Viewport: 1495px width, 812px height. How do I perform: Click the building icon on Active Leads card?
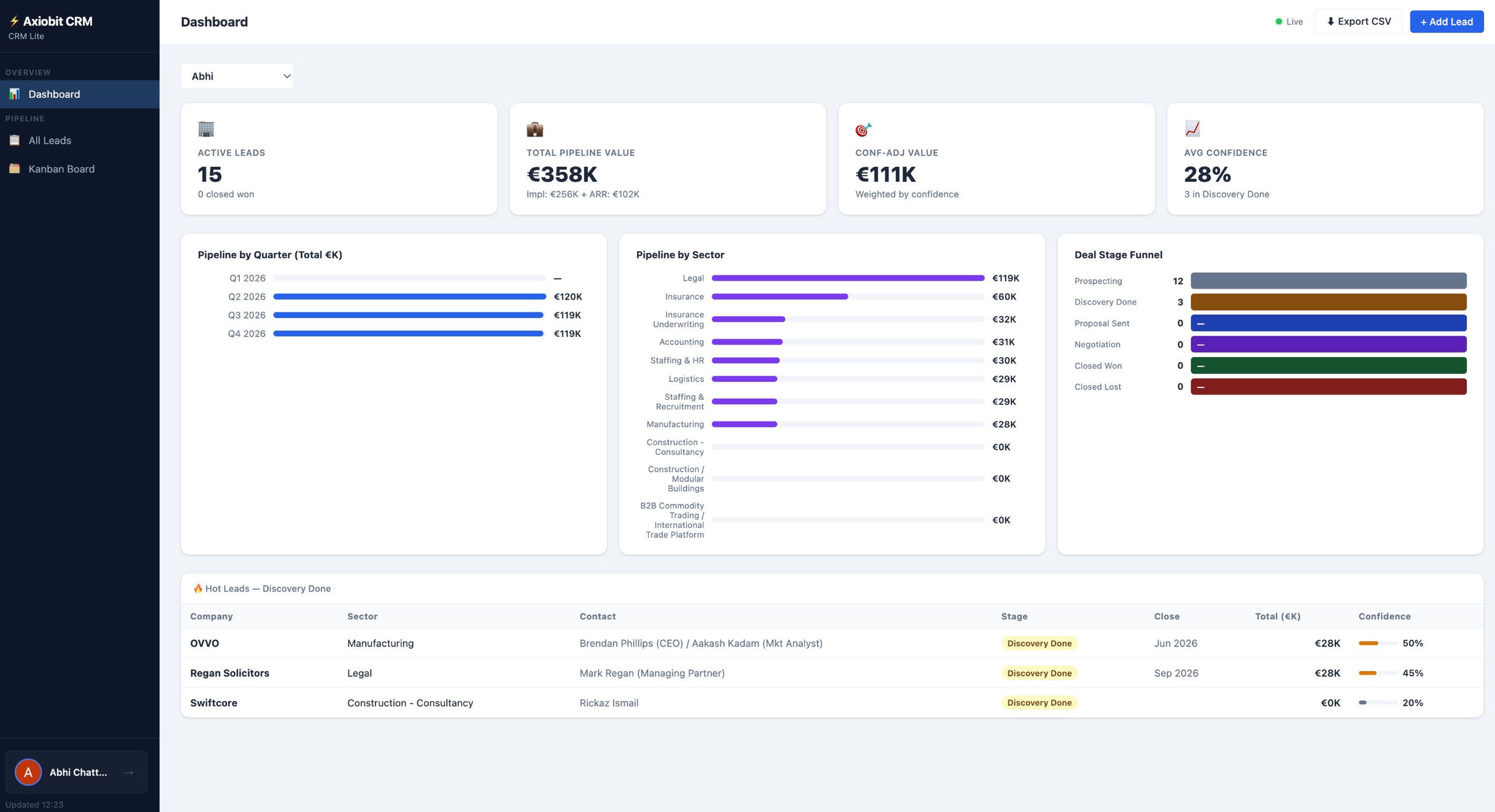point(206,129)
